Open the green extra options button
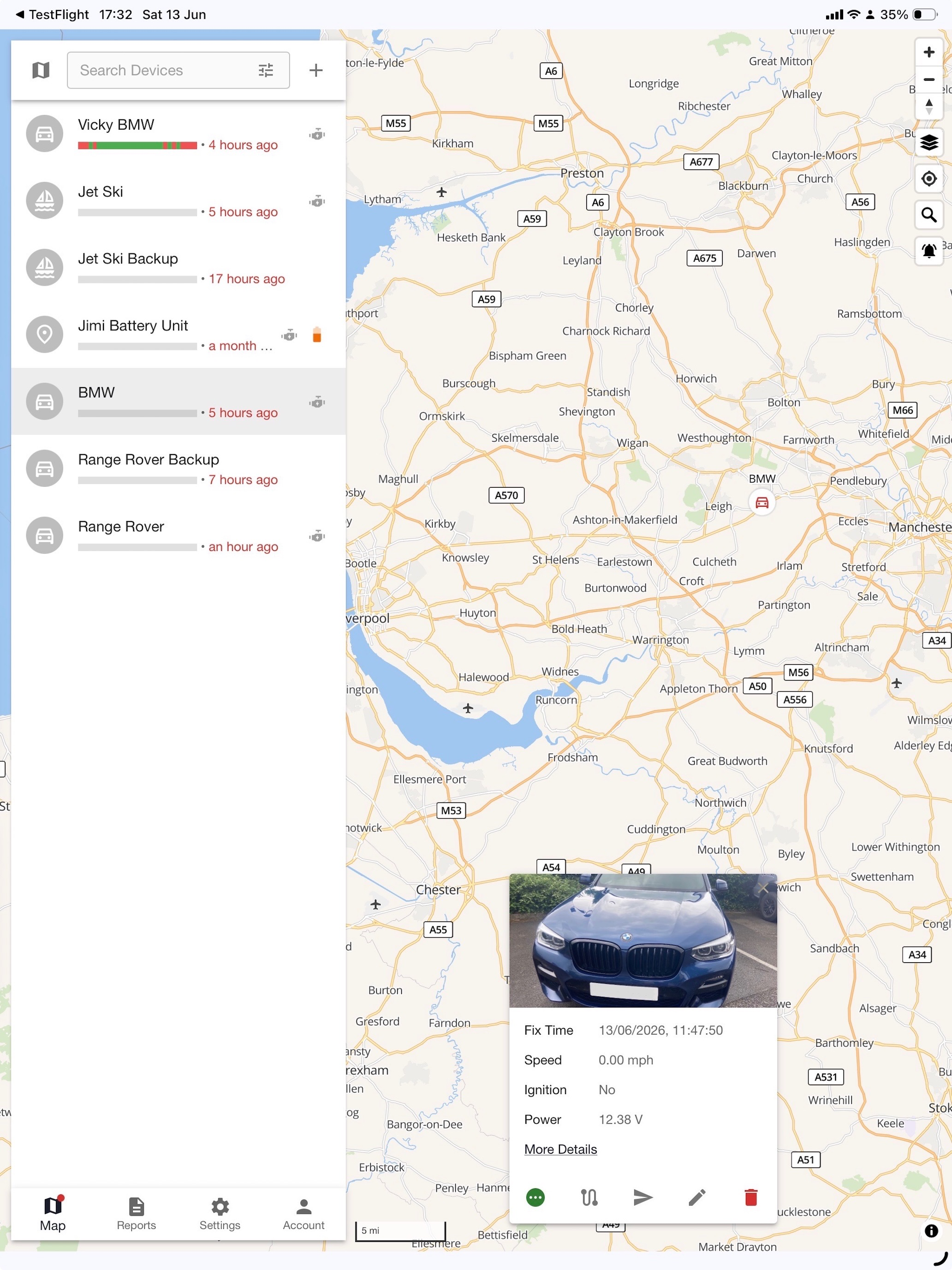The width and height of the screenshot is (952, 1270). 535,1197
